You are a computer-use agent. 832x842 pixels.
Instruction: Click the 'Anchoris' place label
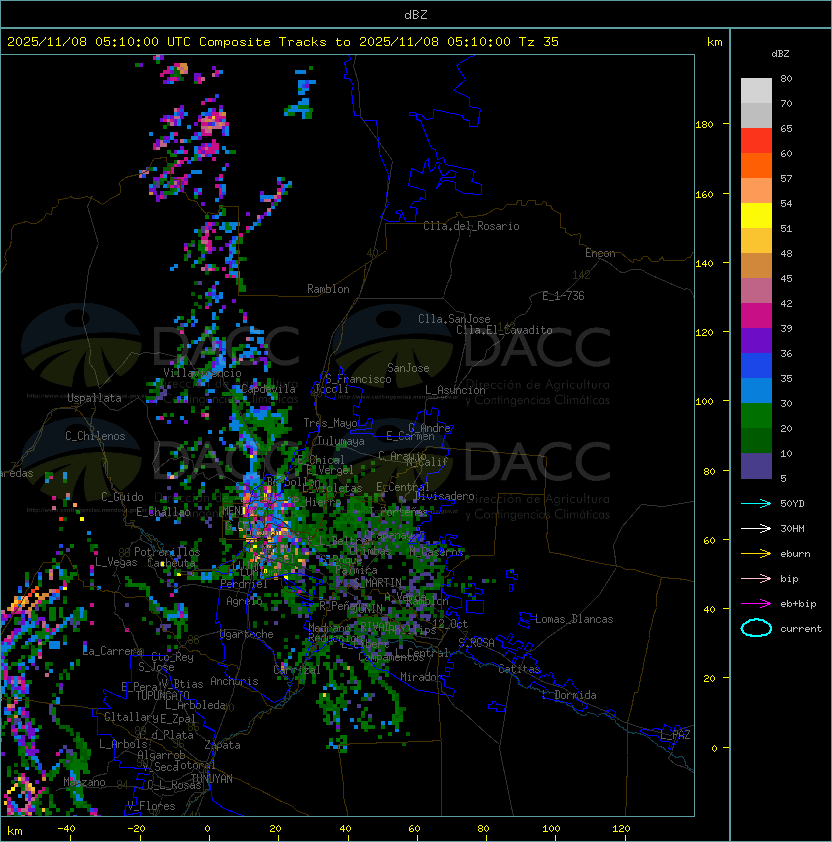point(234,681)
